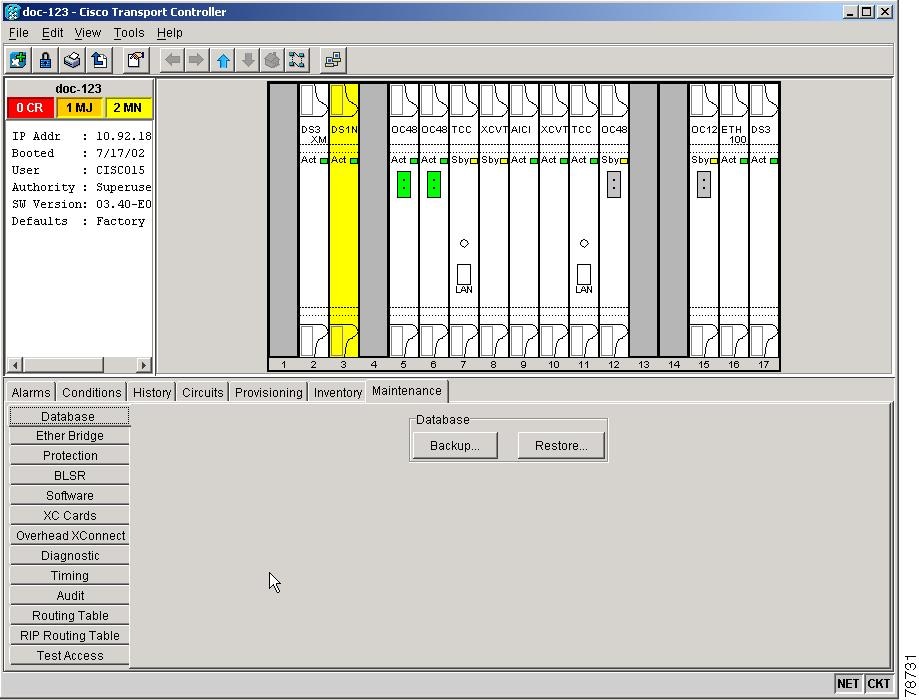Select the OC12 card in slot 15
This screenshot has height=700, width=919.
pyautogui.click(x=704, y=220)
